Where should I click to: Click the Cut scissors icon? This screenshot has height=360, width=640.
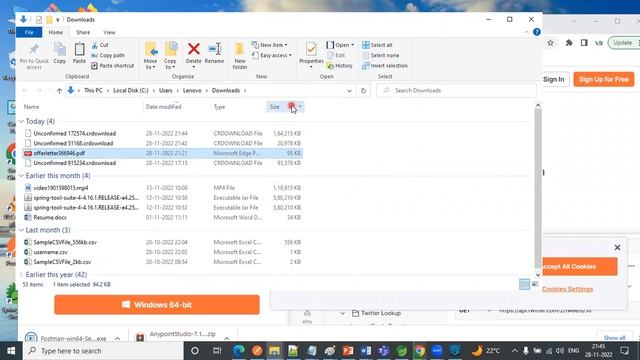point(95,45)
